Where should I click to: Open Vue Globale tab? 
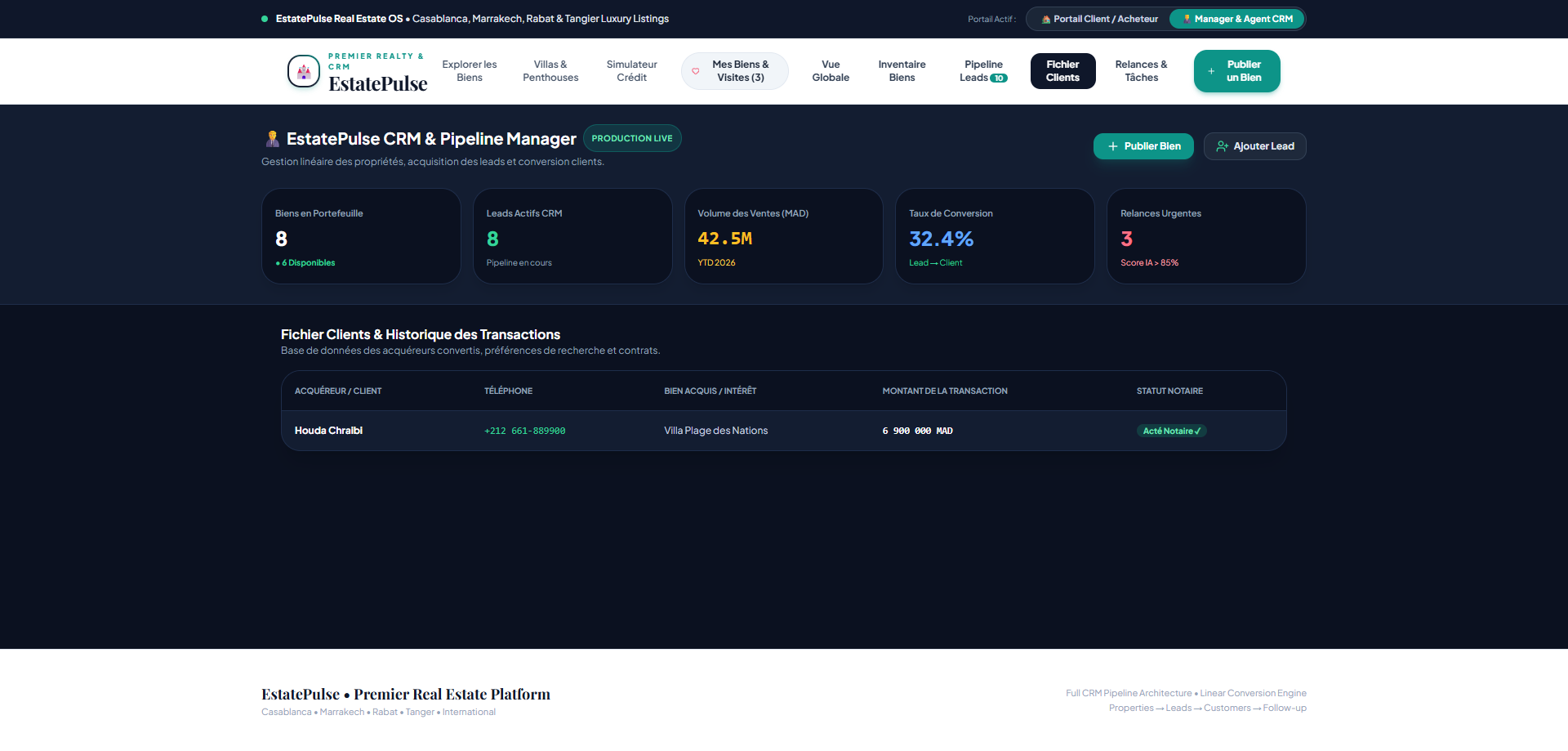[831, 71]
